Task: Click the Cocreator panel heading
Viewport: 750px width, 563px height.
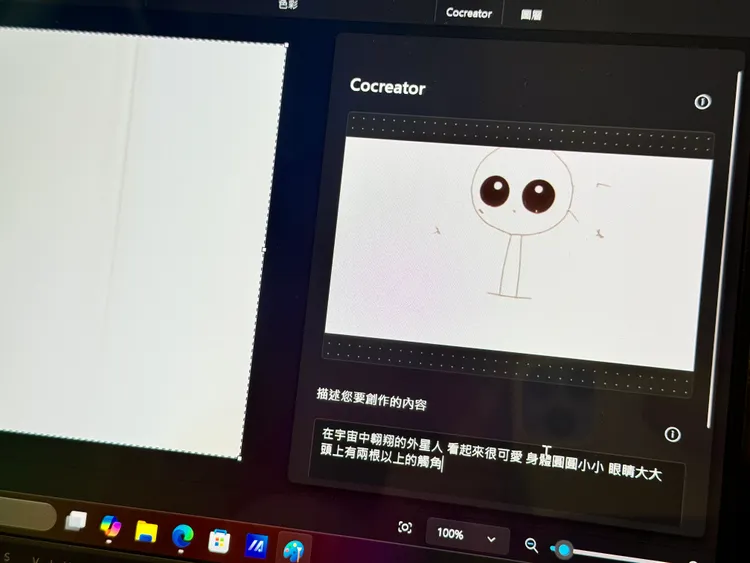Action: (x=387, y=87)
